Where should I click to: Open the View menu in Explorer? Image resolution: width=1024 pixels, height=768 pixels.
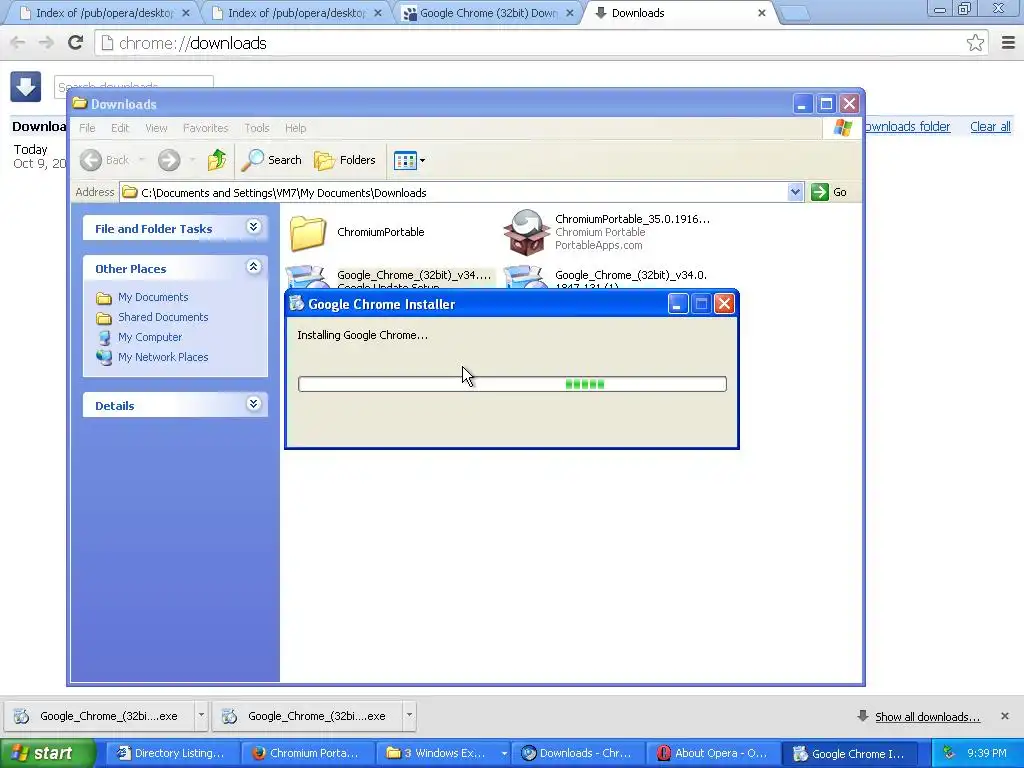coord(156,128)
